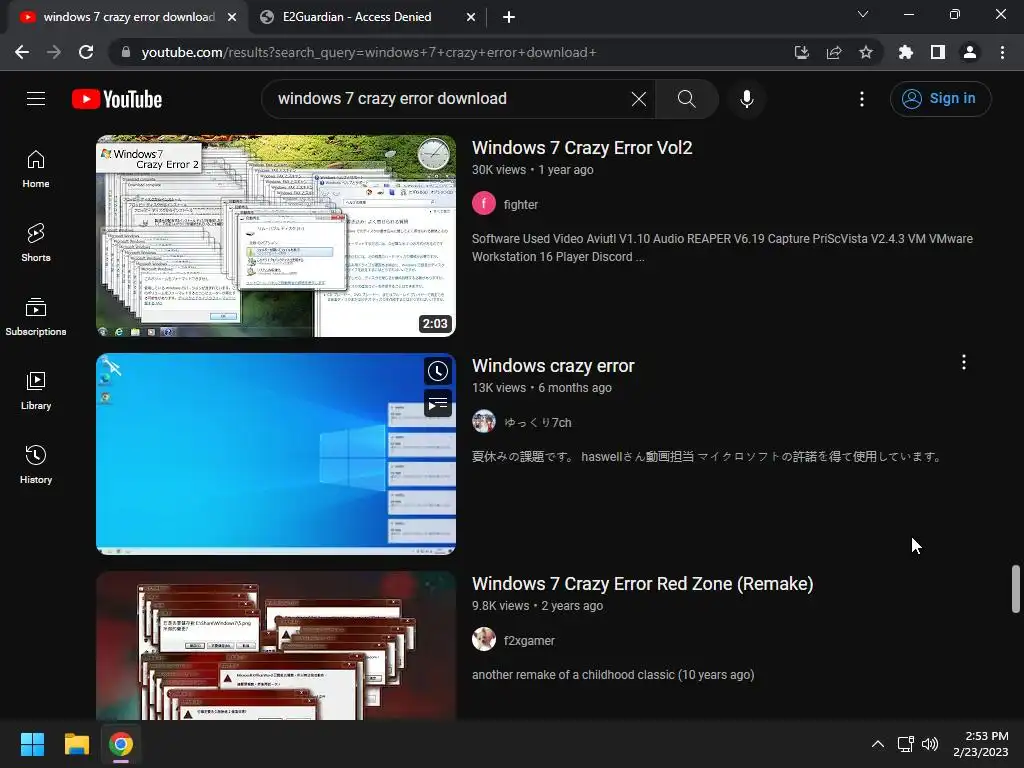Click ゆっくり7ch channel avatar
This screenshot has width=1024, height=768.
tap(484, 422)
